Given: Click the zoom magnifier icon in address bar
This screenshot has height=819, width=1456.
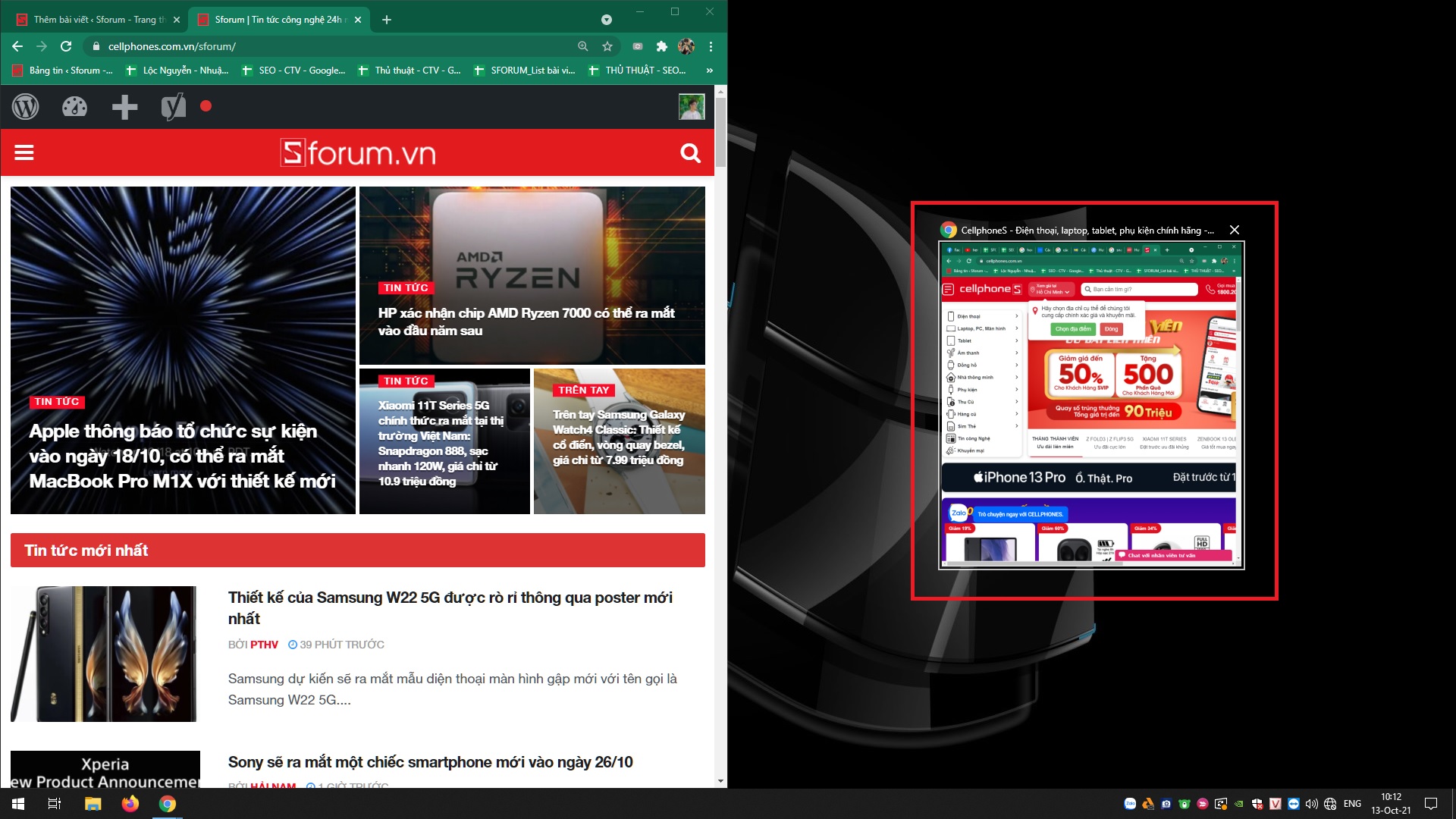Looking at the screenshot, I should (x=582, y=46).
